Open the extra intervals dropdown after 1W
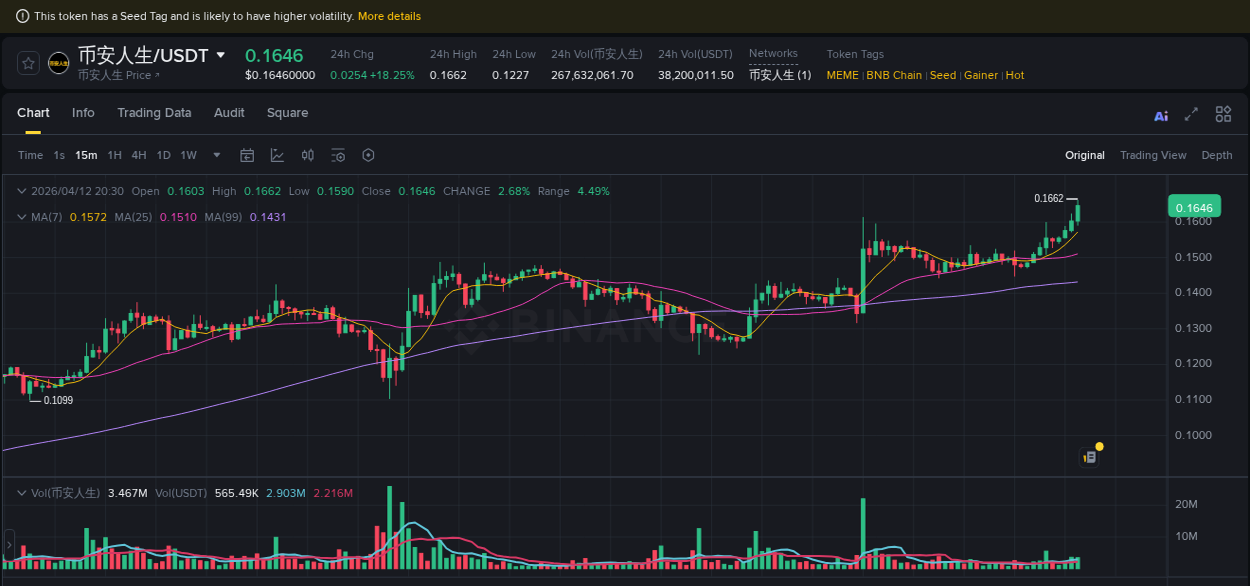Image resolution: width=1250 pixels, height=586 pixels. click(x=215, y=155)
